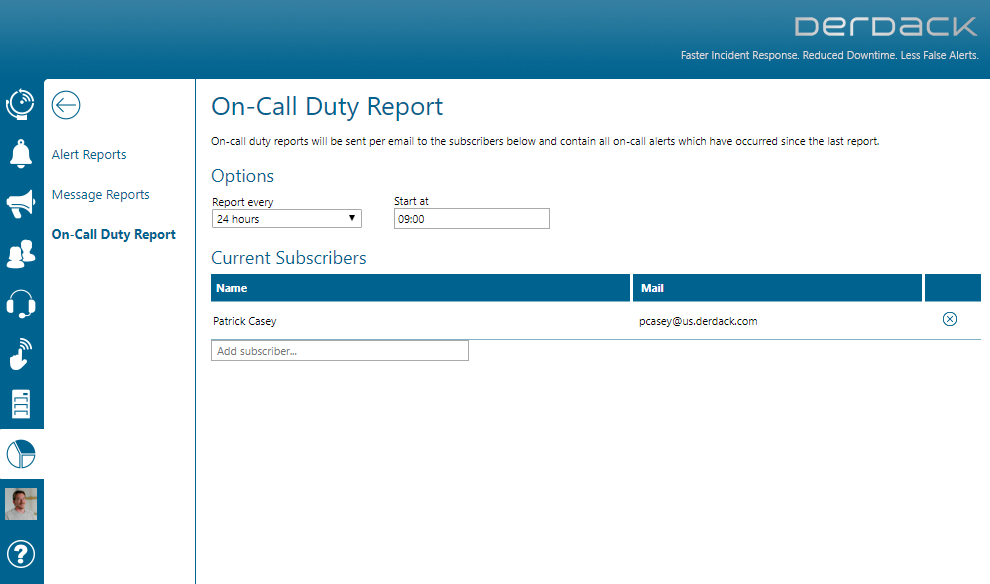Screen dimensions: 990x584
Task: Open the megaphone notifications icon
Action: (21, 203)
